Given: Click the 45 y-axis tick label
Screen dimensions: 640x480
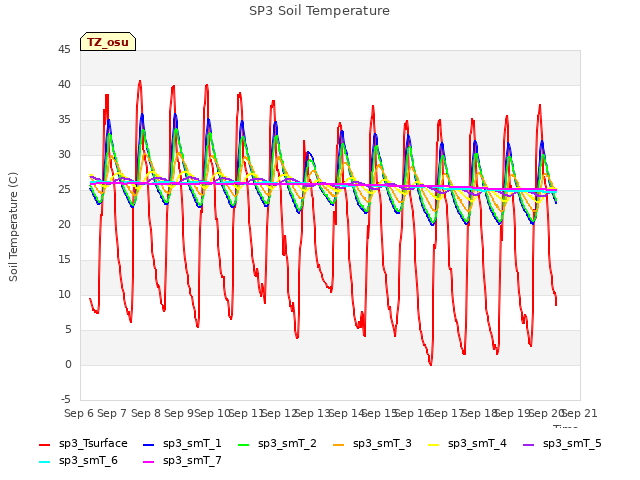Looking at the screenshot, I should click(64, 50).
